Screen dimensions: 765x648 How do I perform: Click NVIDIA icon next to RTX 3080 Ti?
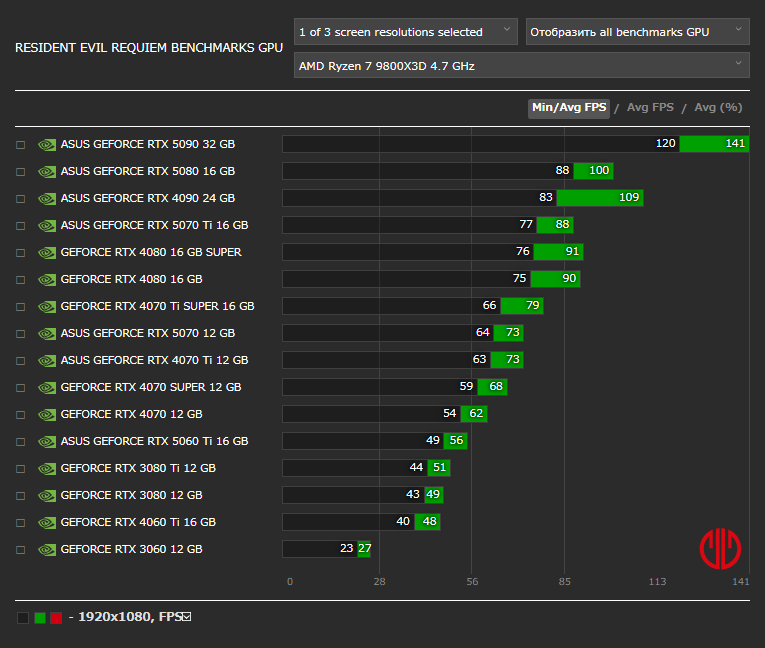point(46,468)
